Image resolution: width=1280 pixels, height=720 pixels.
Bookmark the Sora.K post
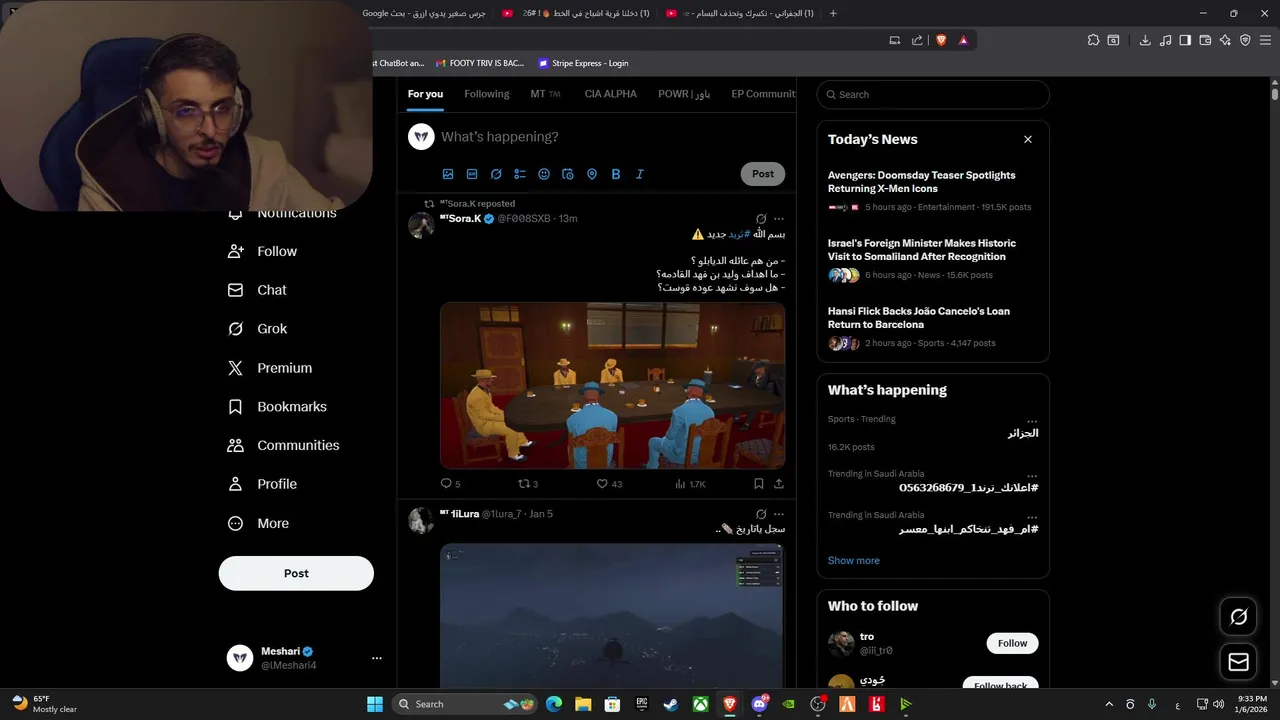(x=759, y=484)
